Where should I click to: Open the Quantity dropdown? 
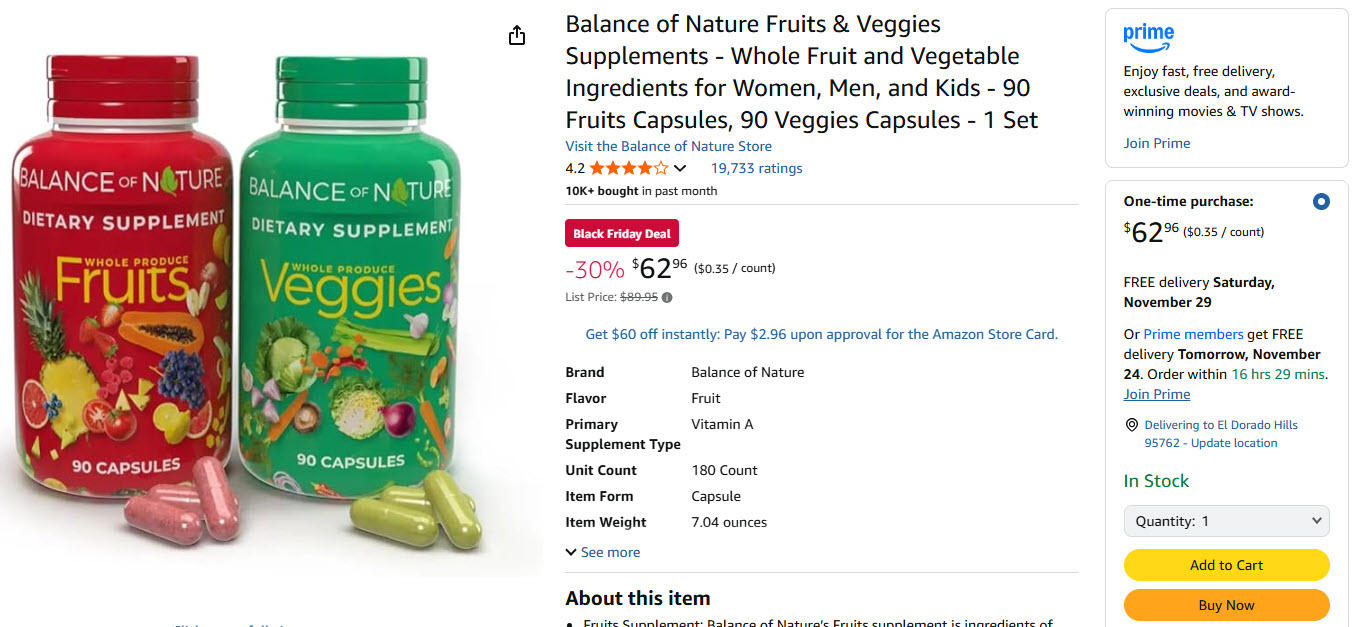coord(1226,521)
